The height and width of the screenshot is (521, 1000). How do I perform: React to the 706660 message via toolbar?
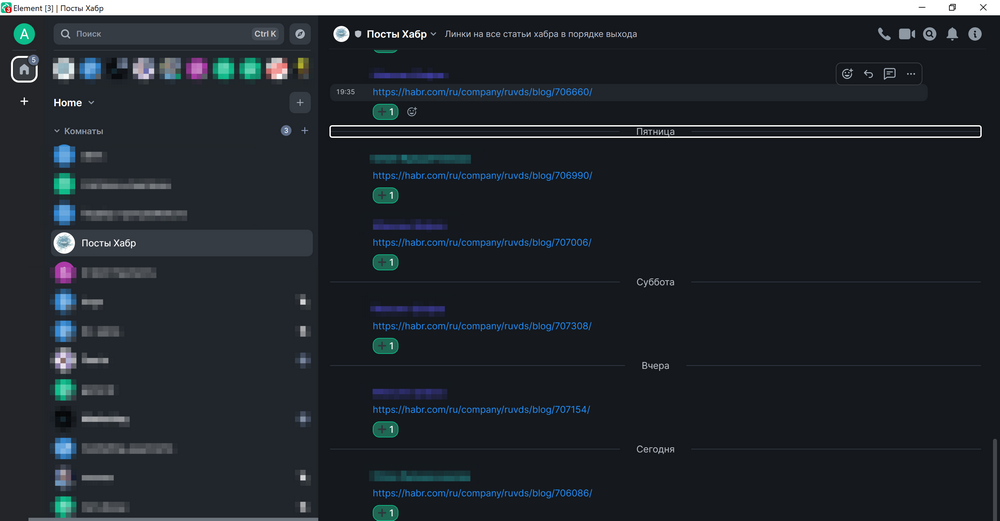(x=847, y=74)
